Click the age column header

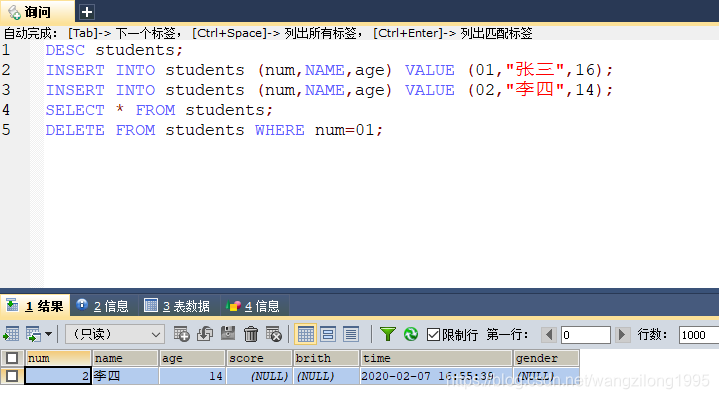pyautogui.click(x=192, y=358)
